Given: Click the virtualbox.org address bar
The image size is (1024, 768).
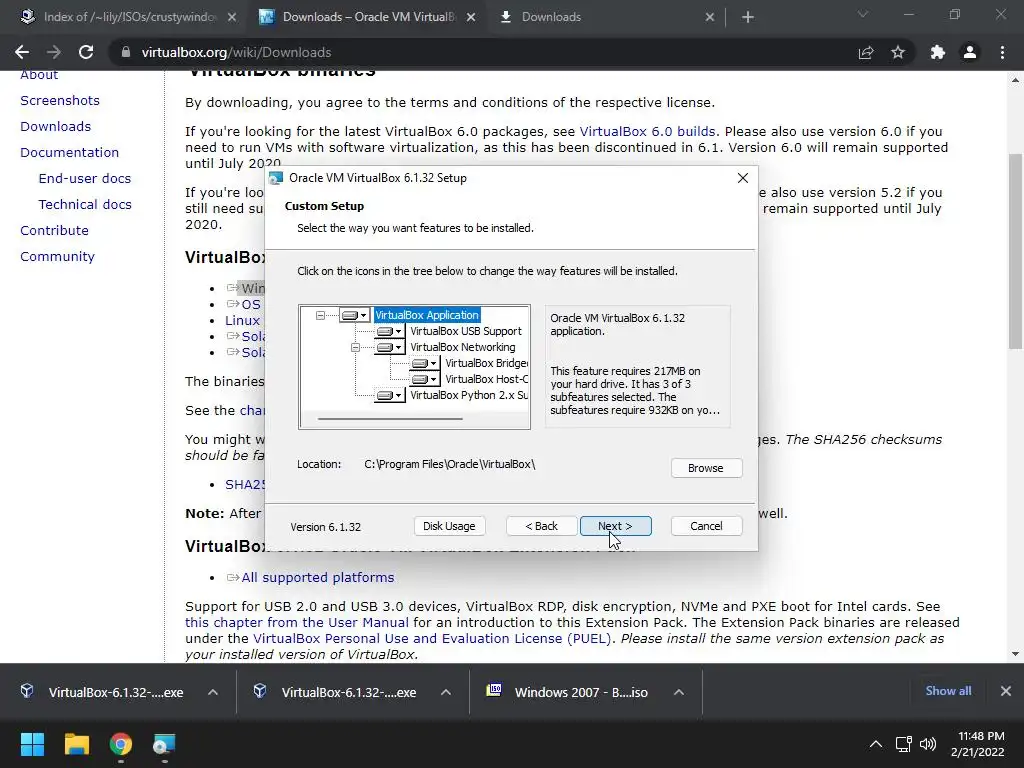Looking at the screenshot, I should (x=483, y=52).
